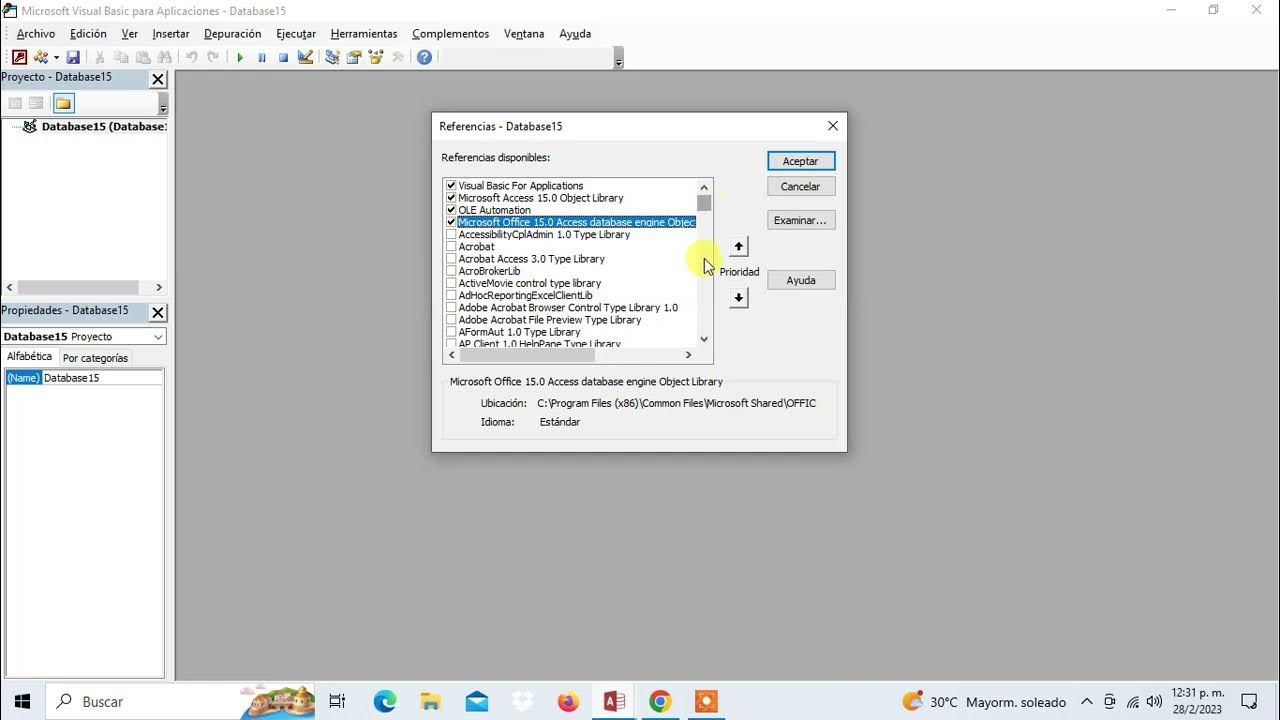1280x720 pixels.
Task: Click the Cut scissors toolbar icon
Action: (99, 58)
